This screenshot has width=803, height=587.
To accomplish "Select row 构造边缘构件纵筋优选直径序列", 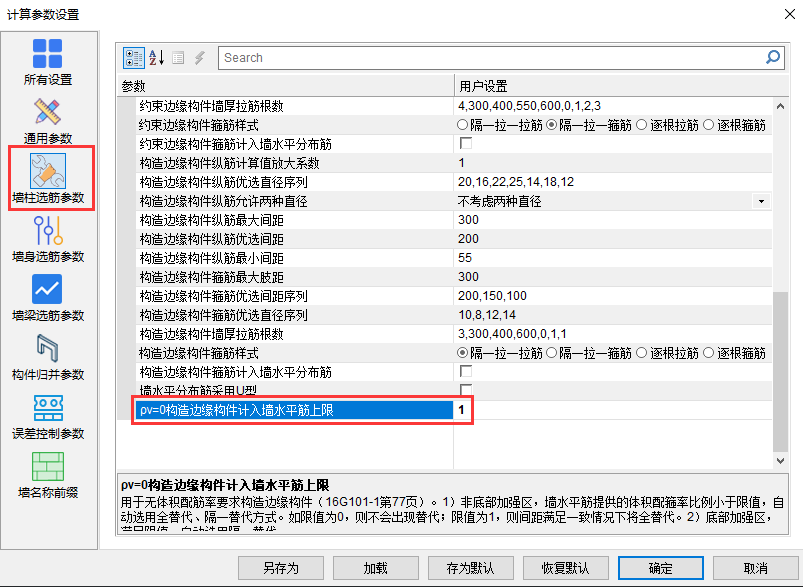I will pos(294,182).
